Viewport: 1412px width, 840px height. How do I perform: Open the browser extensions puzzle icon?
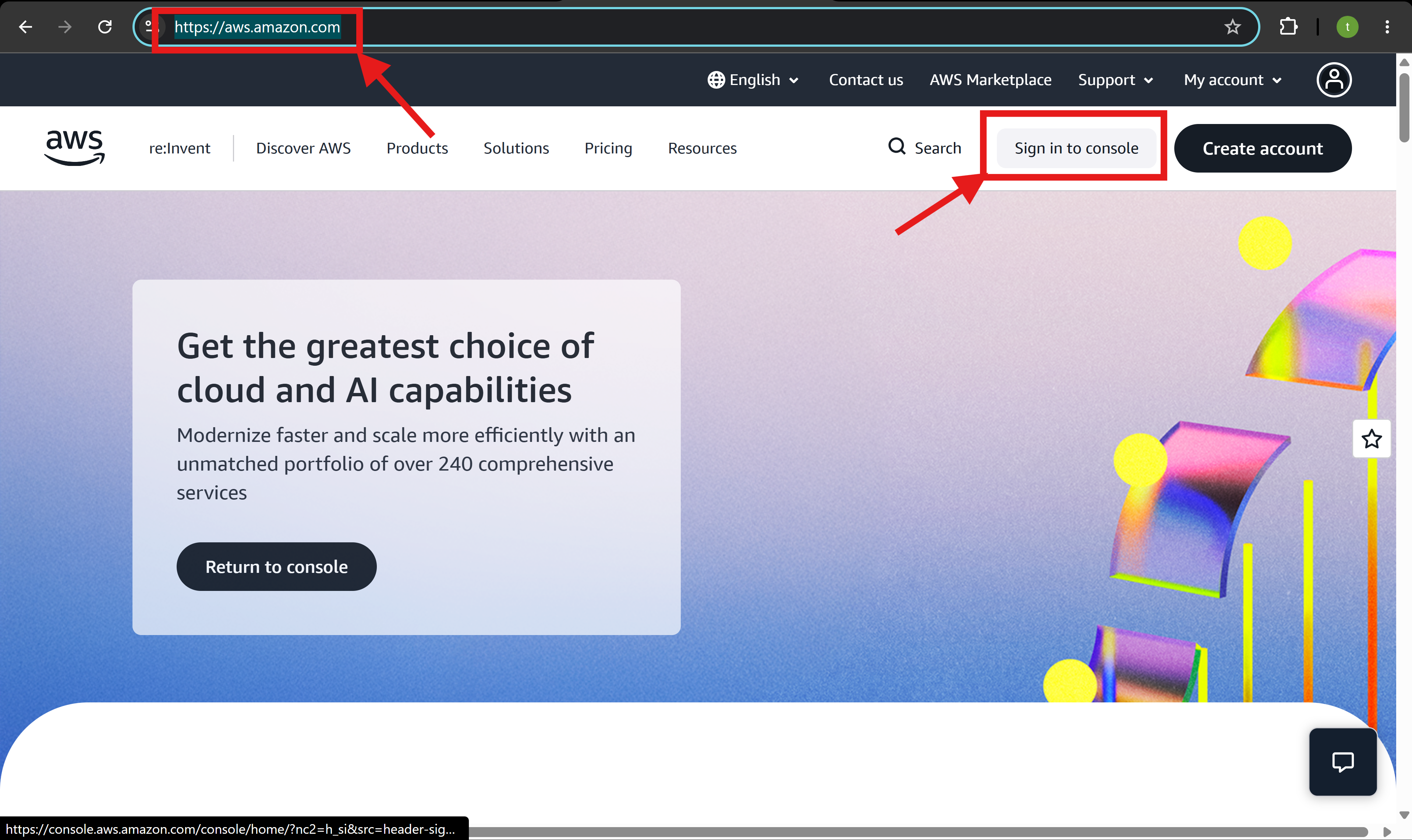(1288, 26)
